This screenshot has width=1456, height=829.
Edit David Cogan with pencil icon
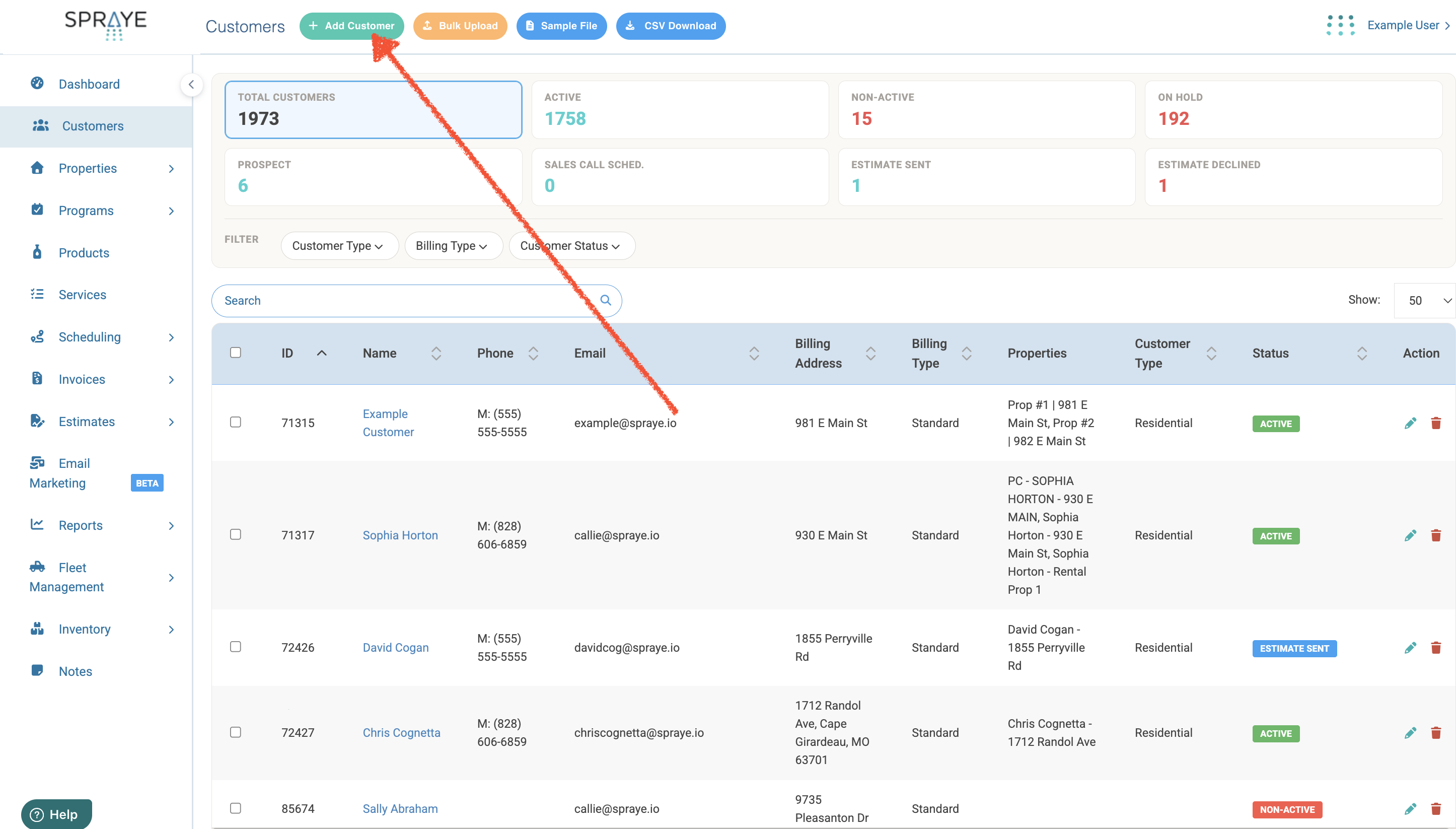(1410, 647)
